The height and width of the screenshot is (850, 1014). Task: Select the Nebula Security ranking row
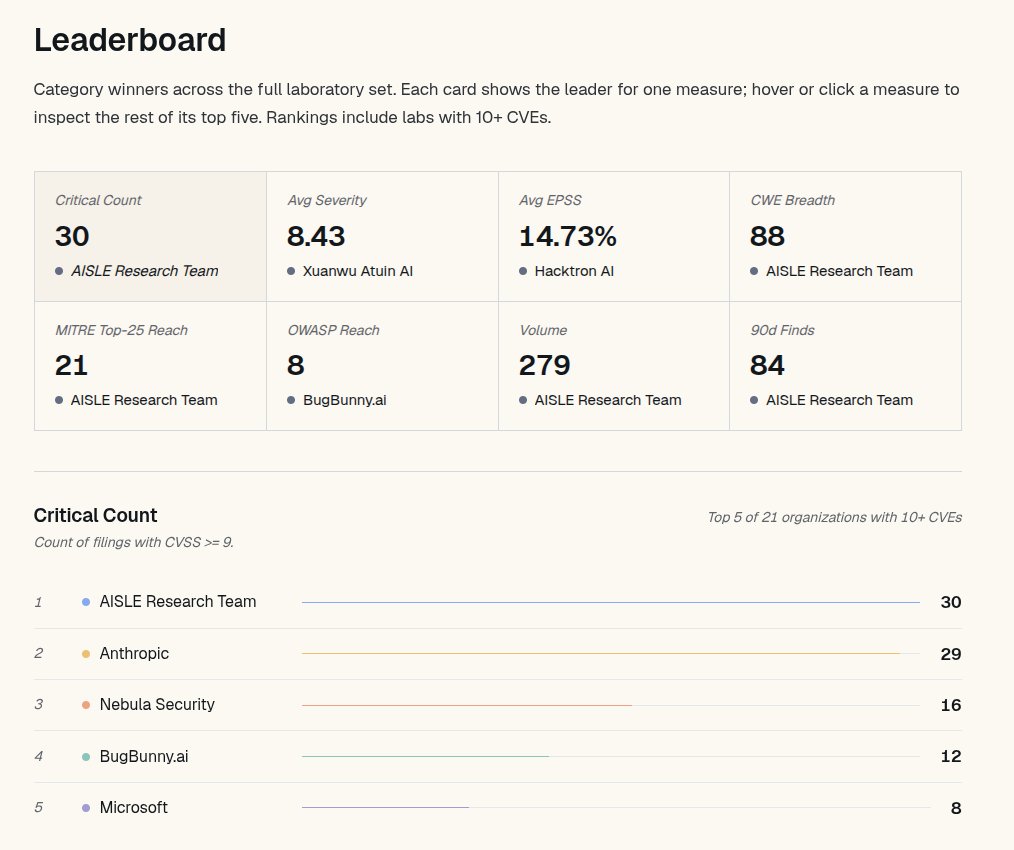click(x=498, y=705)
